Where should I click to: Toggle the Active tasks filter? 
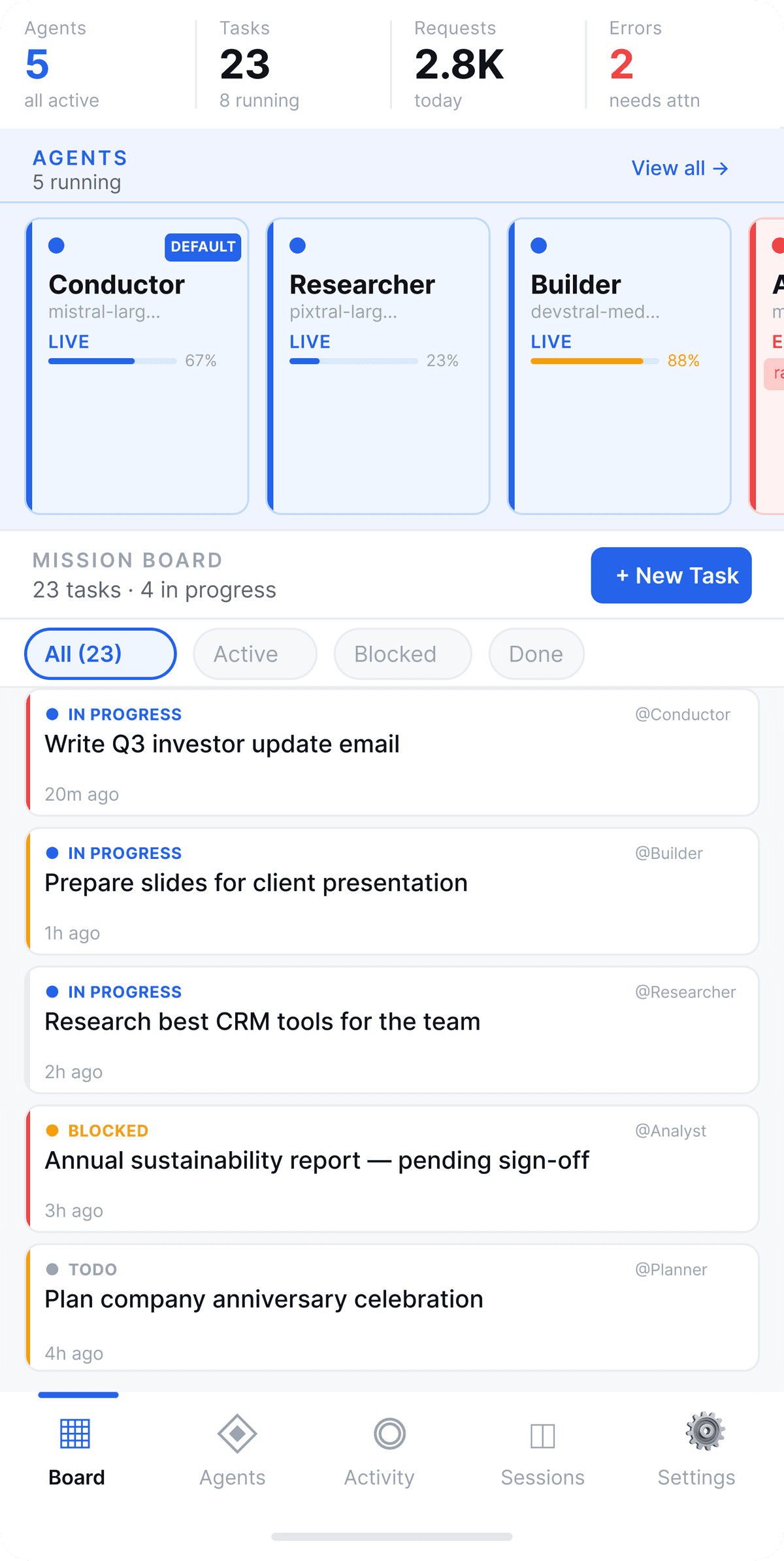[254, 654]
